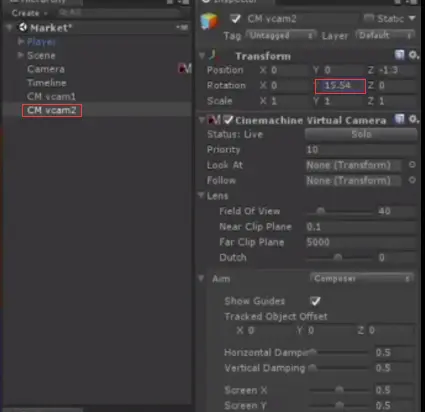
Task: Click the Vertical Damping value 0.5
Action: [395, 368]
